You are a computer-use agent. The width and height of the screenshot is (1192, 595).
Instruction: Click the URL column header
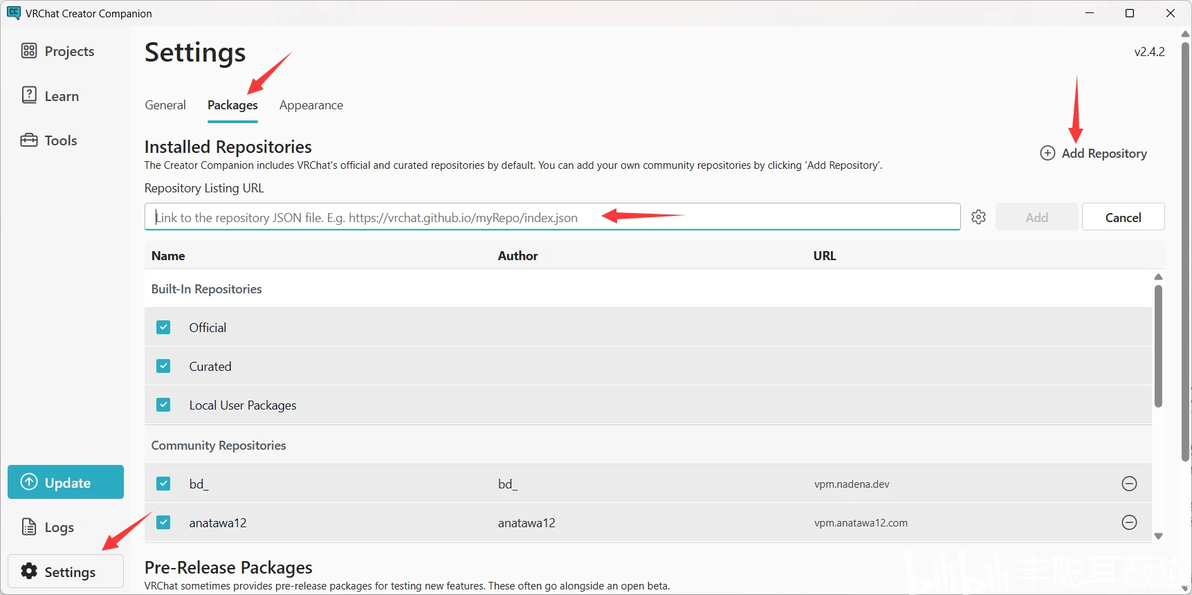point(825,256)
